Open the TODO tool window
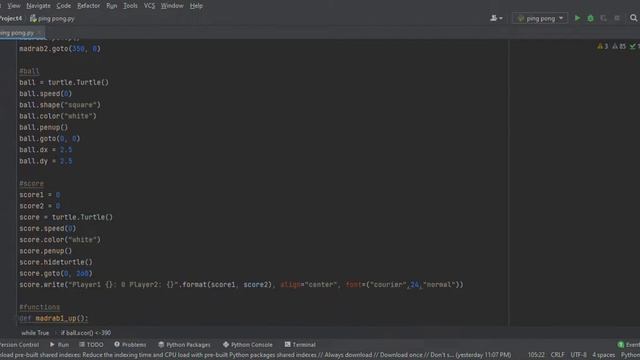This screenshot has height=360, width=640. point(91,345)
